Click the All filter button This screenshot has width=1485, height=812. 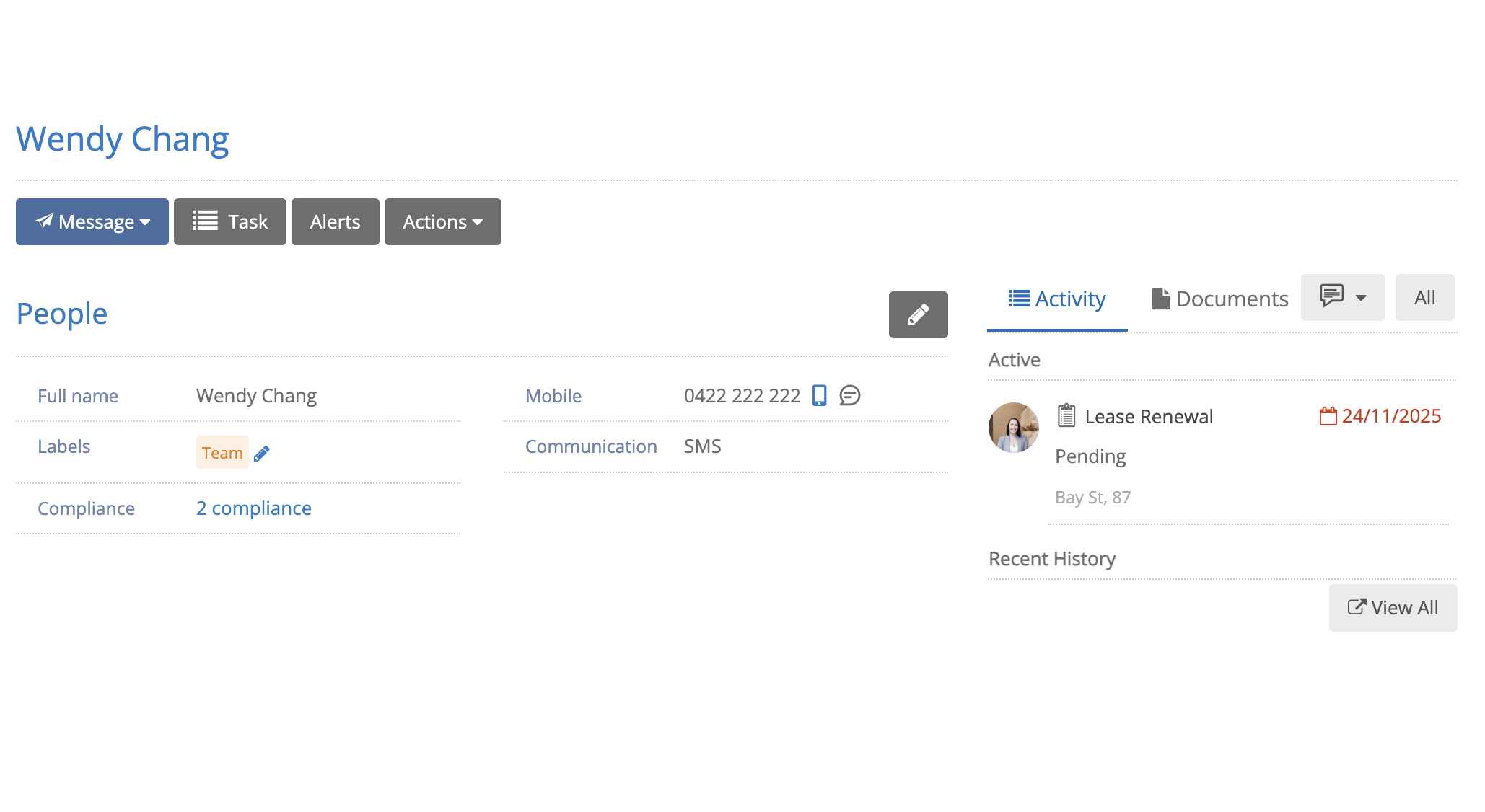pyautogui.click(x=1425, y=297)
